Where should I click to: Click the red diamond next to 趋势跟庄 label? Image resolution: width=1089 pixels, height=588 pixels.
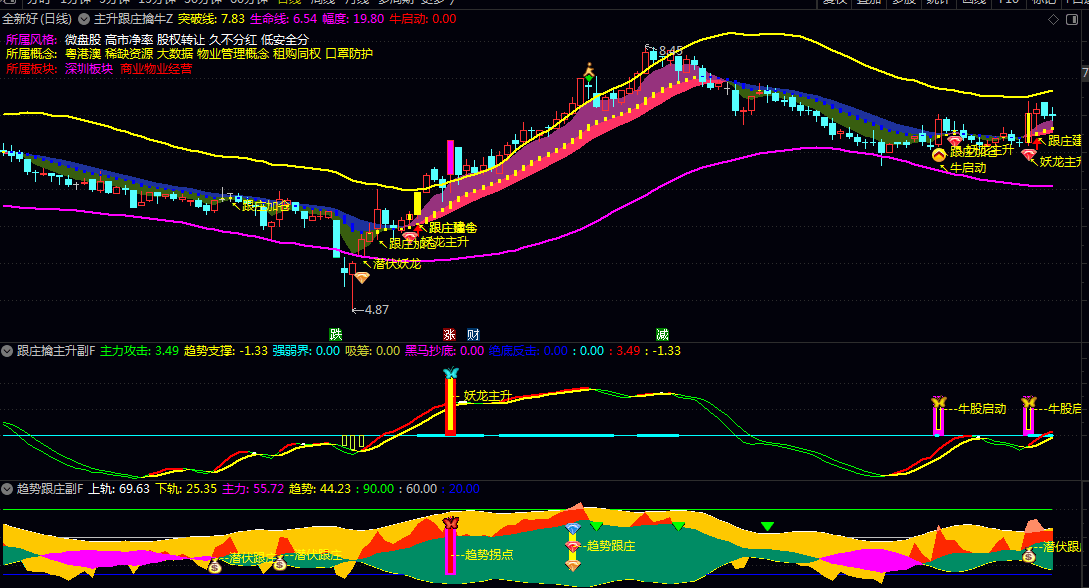(x=572, y=547)
